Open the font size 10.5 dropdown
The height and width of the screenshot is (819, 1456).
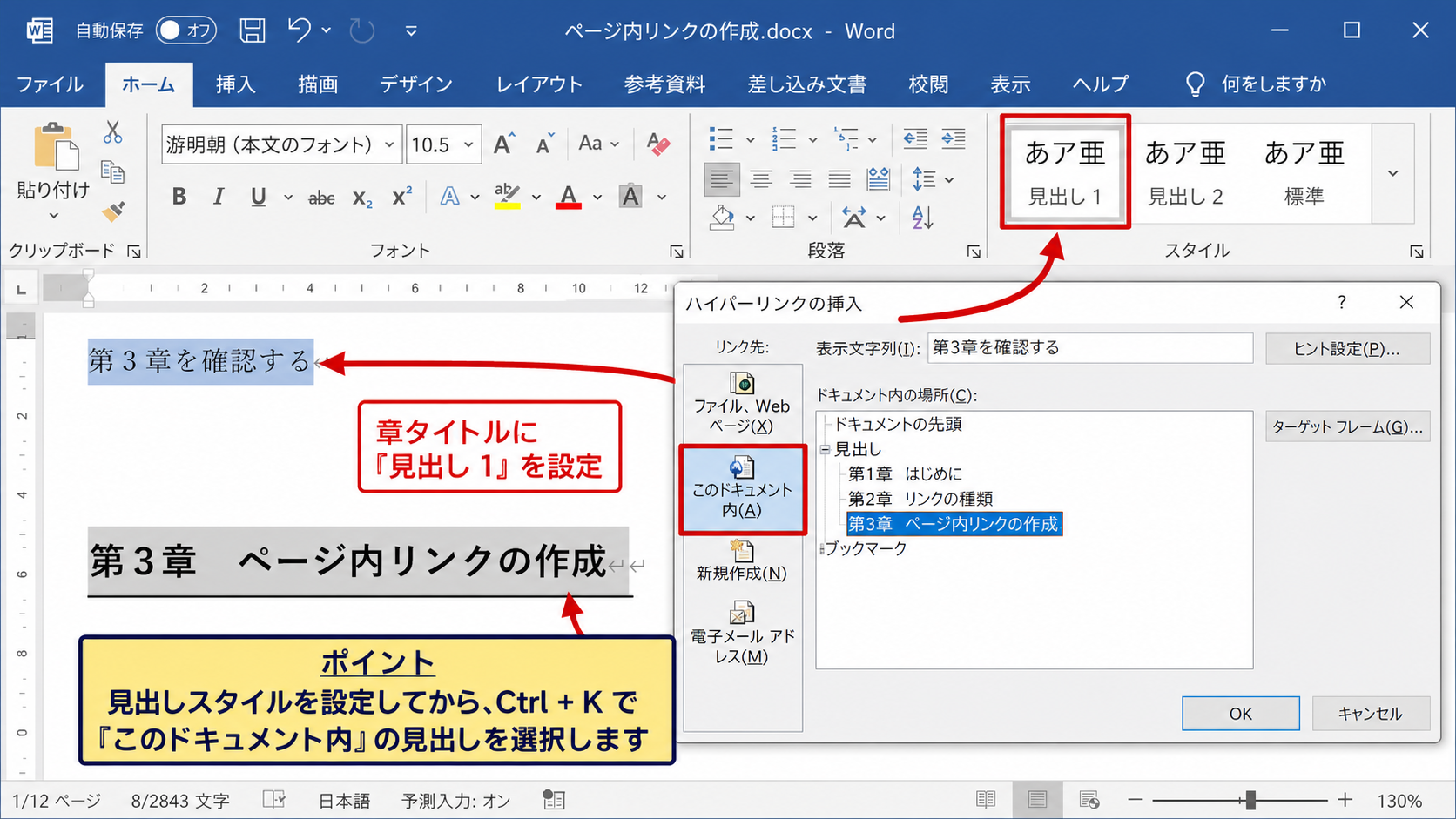coord(468,144)
